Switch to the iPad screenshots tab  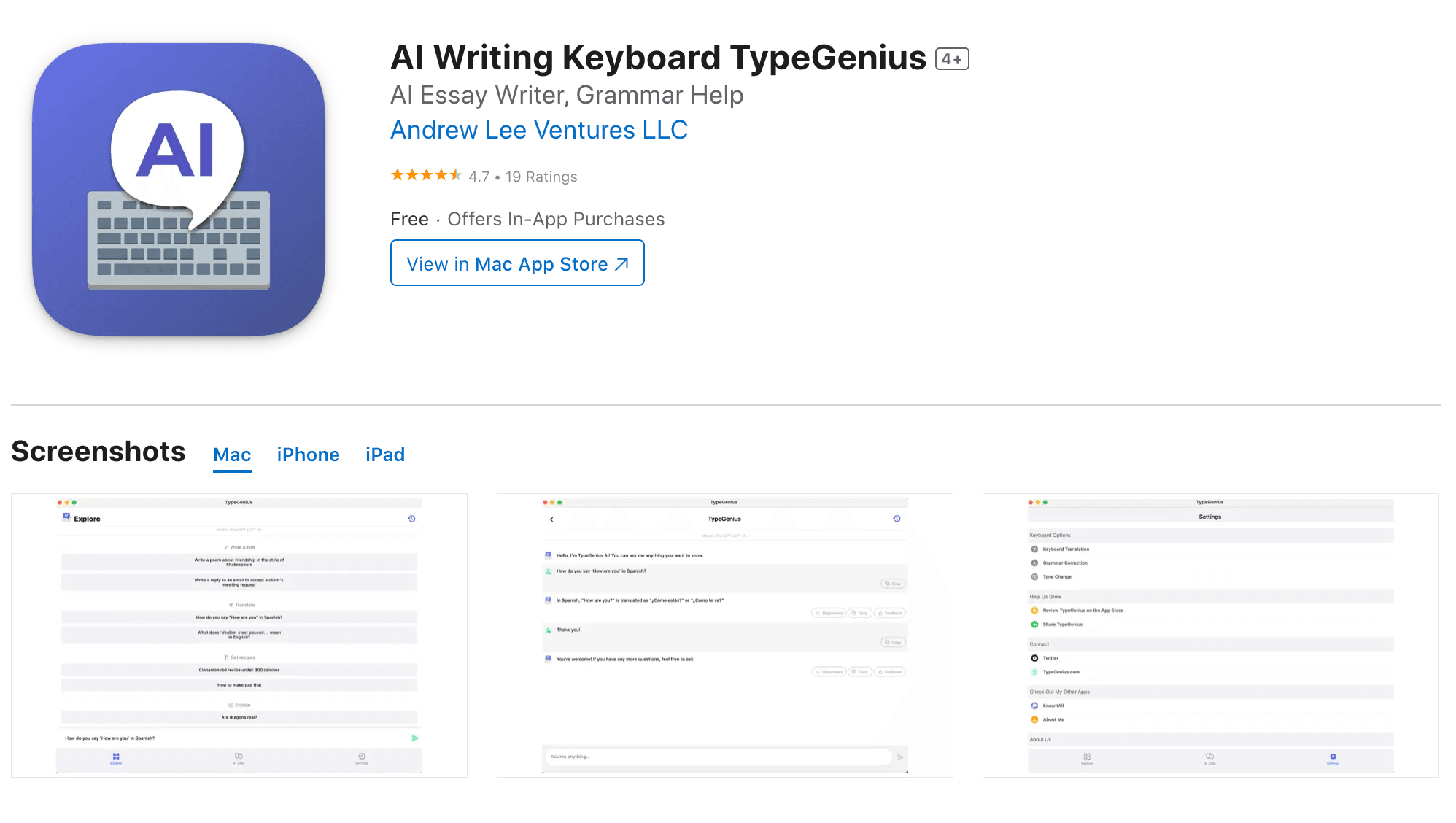pyautogui.click(x=385, y=454)
